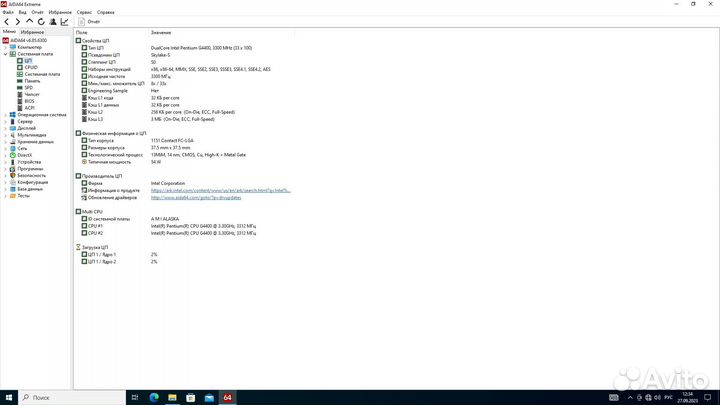The width and height of the screenshot is (720, 405).
Task: Select the Устройства tree item
Action: point(25,162)
